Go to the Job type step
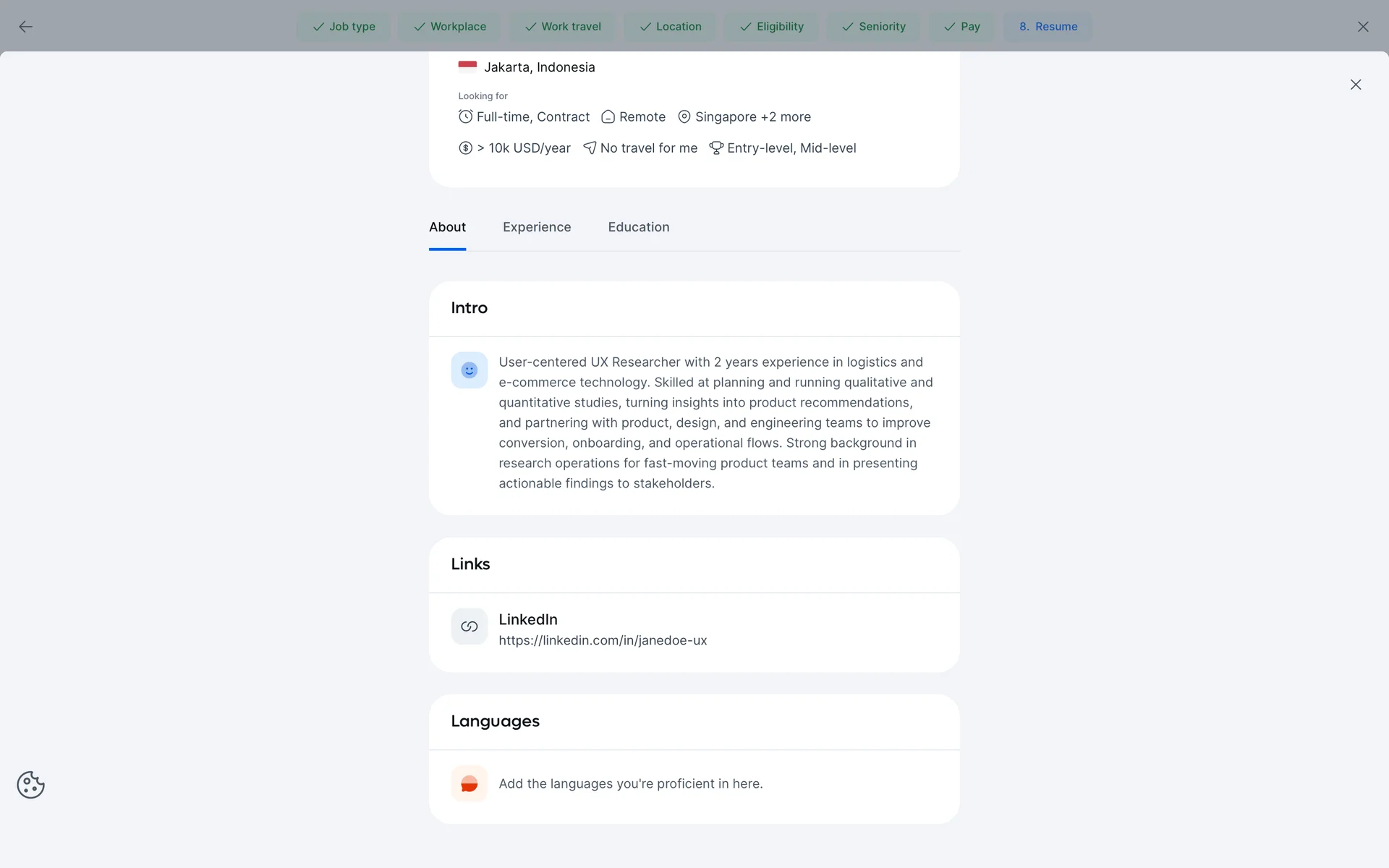Screen dimensions: 1389x868 click(x=344, y=27)
